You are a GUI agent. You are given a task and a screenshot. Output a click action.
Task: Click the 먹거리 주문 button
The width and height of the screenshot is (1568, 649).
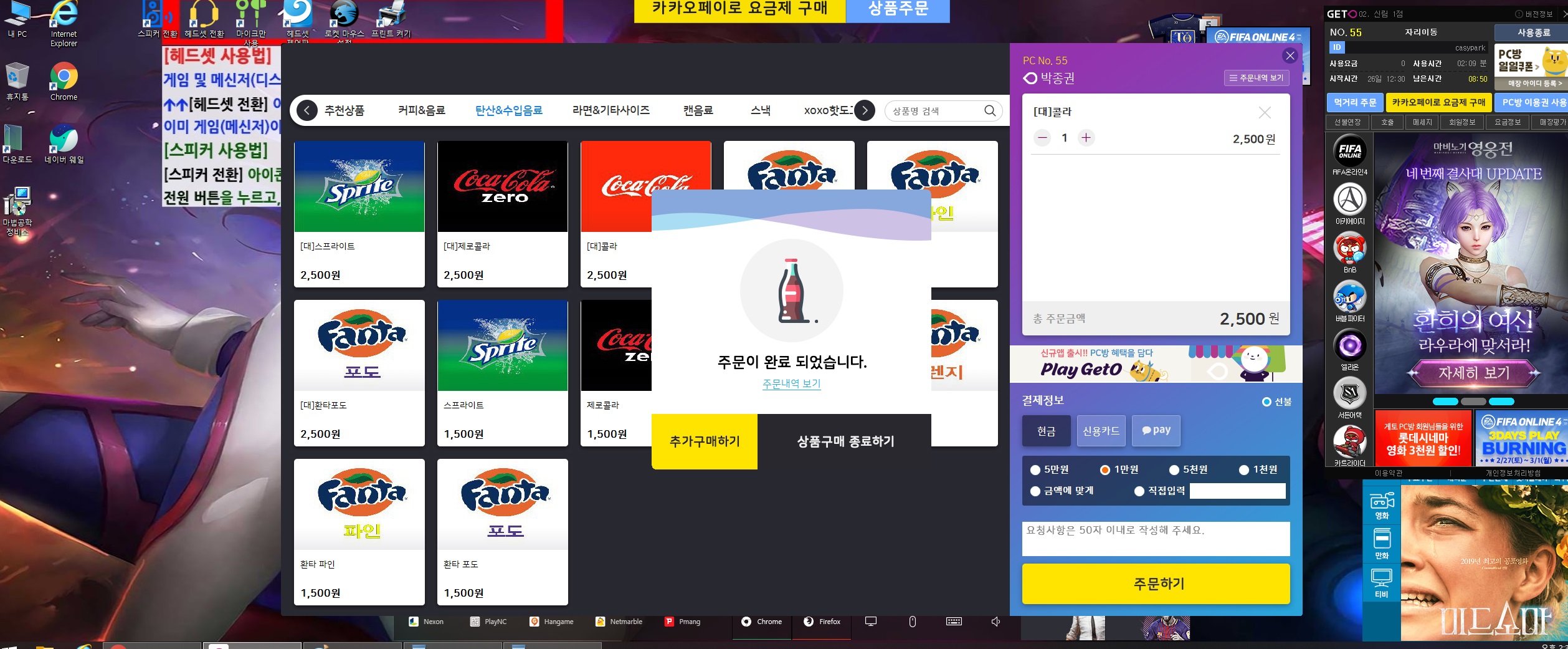click(x=1355, y=102)
